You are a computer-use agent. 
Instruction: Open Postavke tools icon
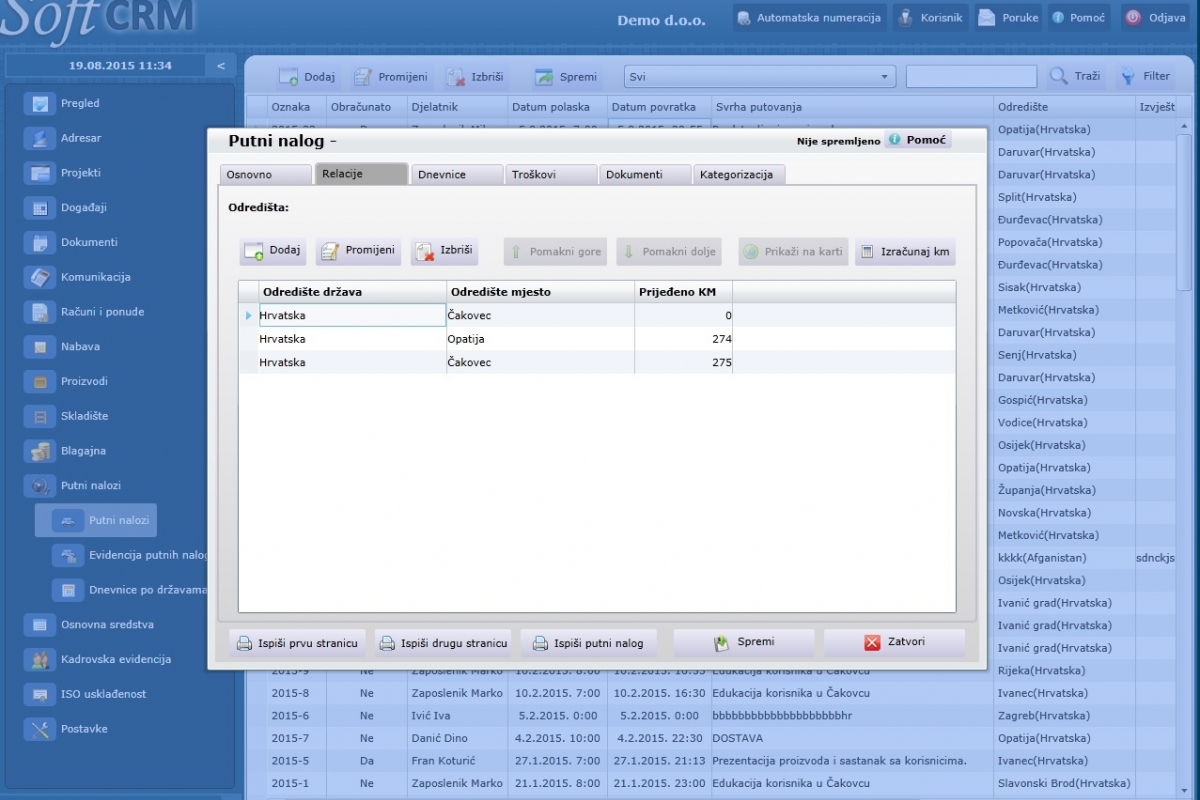tap(41, 729)
